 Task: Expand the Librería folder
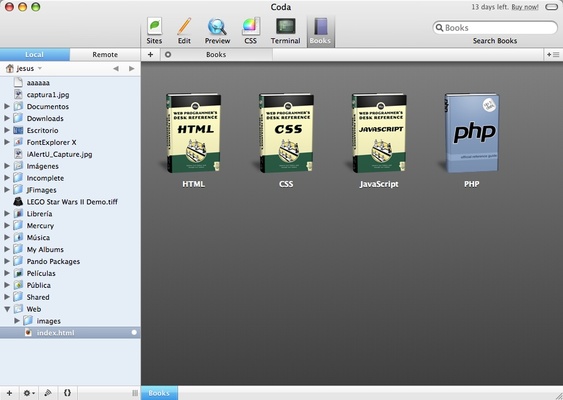(x=7, y=213)
